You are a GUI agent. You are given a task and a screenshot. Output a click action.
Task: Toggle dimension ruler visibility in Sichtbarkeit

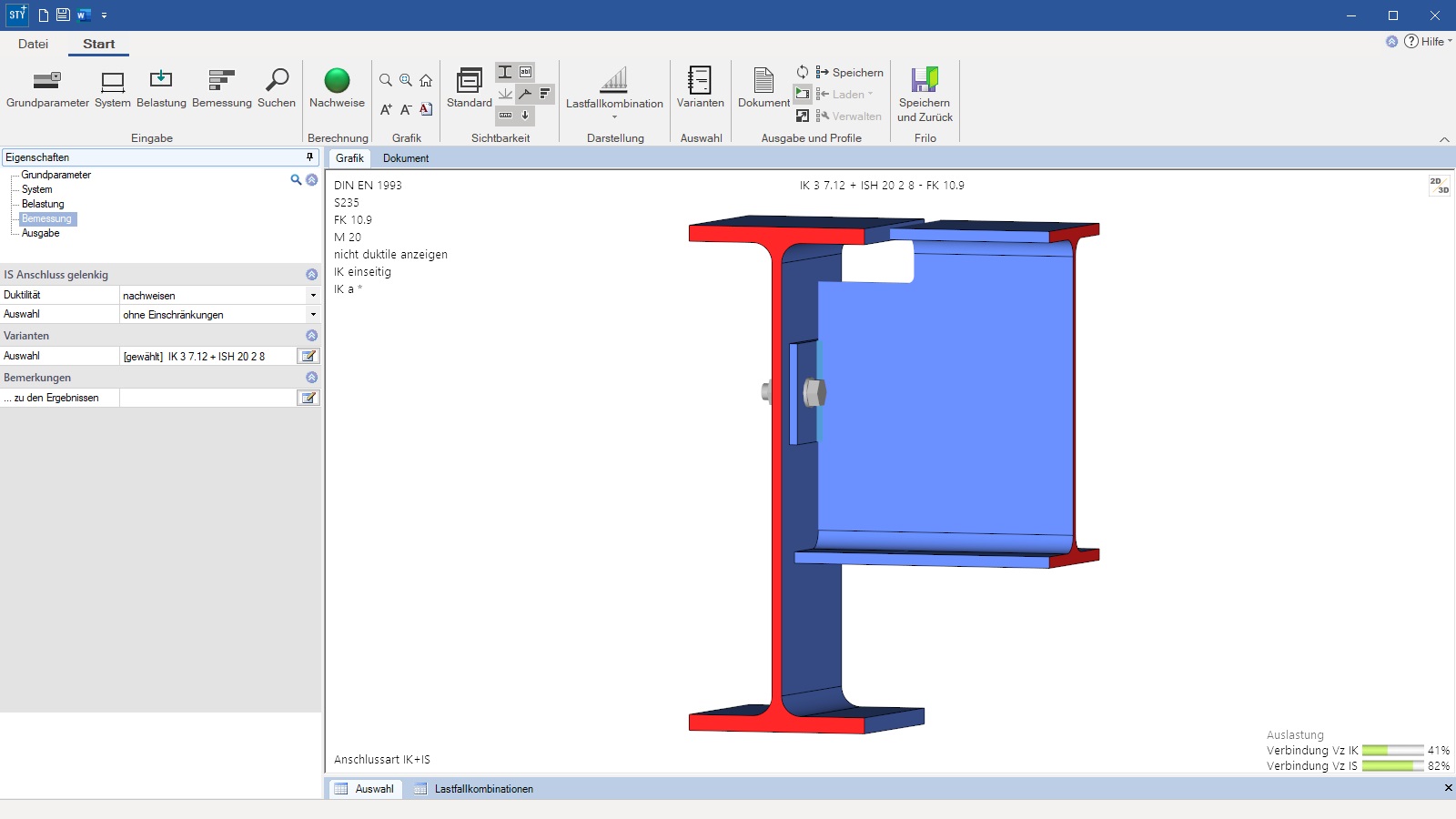(x=506, y=116)
